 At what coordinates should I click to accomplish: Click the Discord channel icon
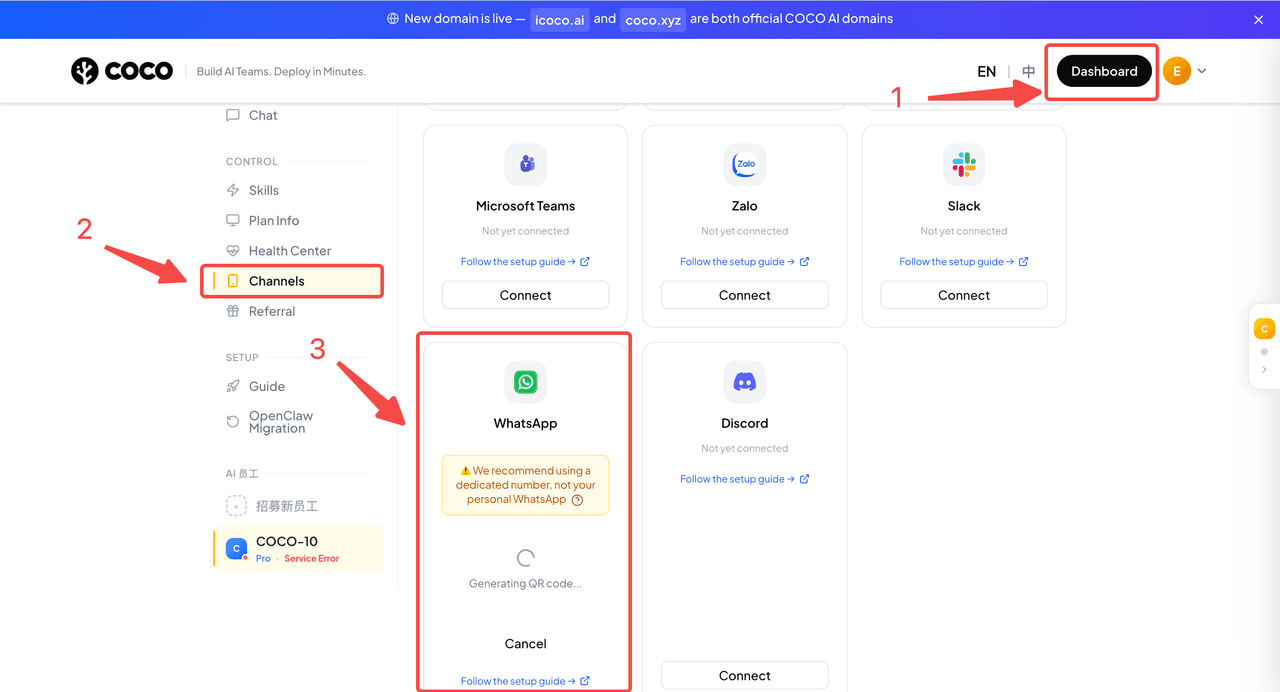[x=745, y=382]
